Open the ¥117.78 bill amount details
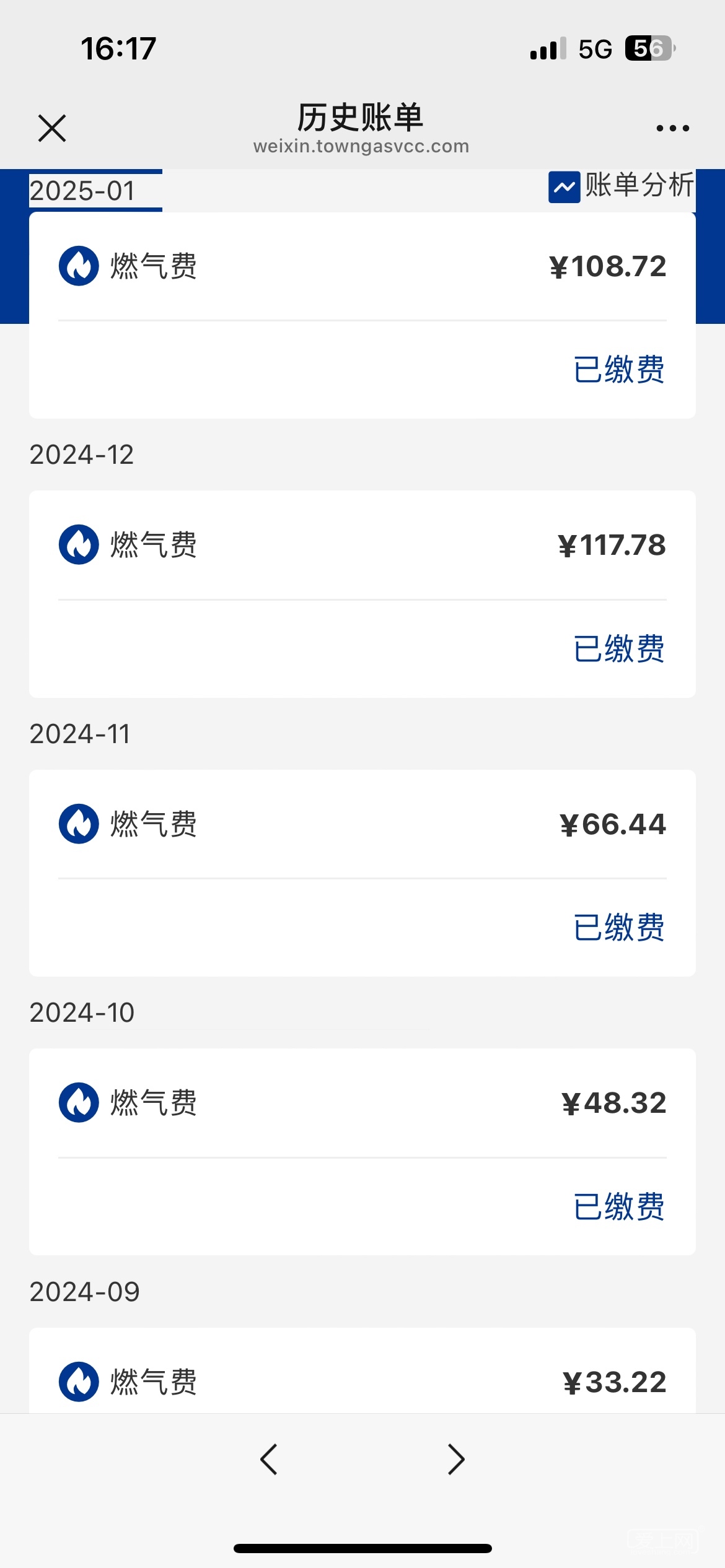The image size is (725, 1568). (612, 546)
